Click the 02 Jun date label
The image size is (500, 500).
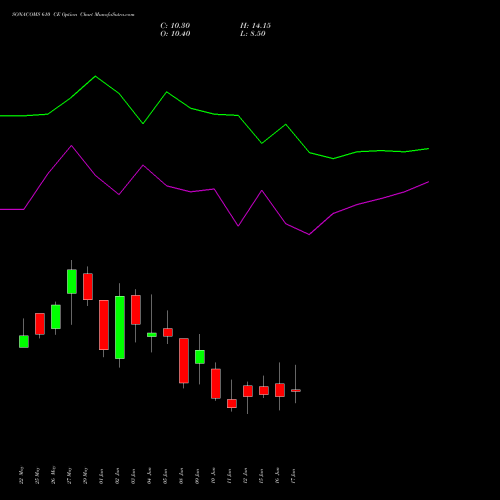coord(118,476)
